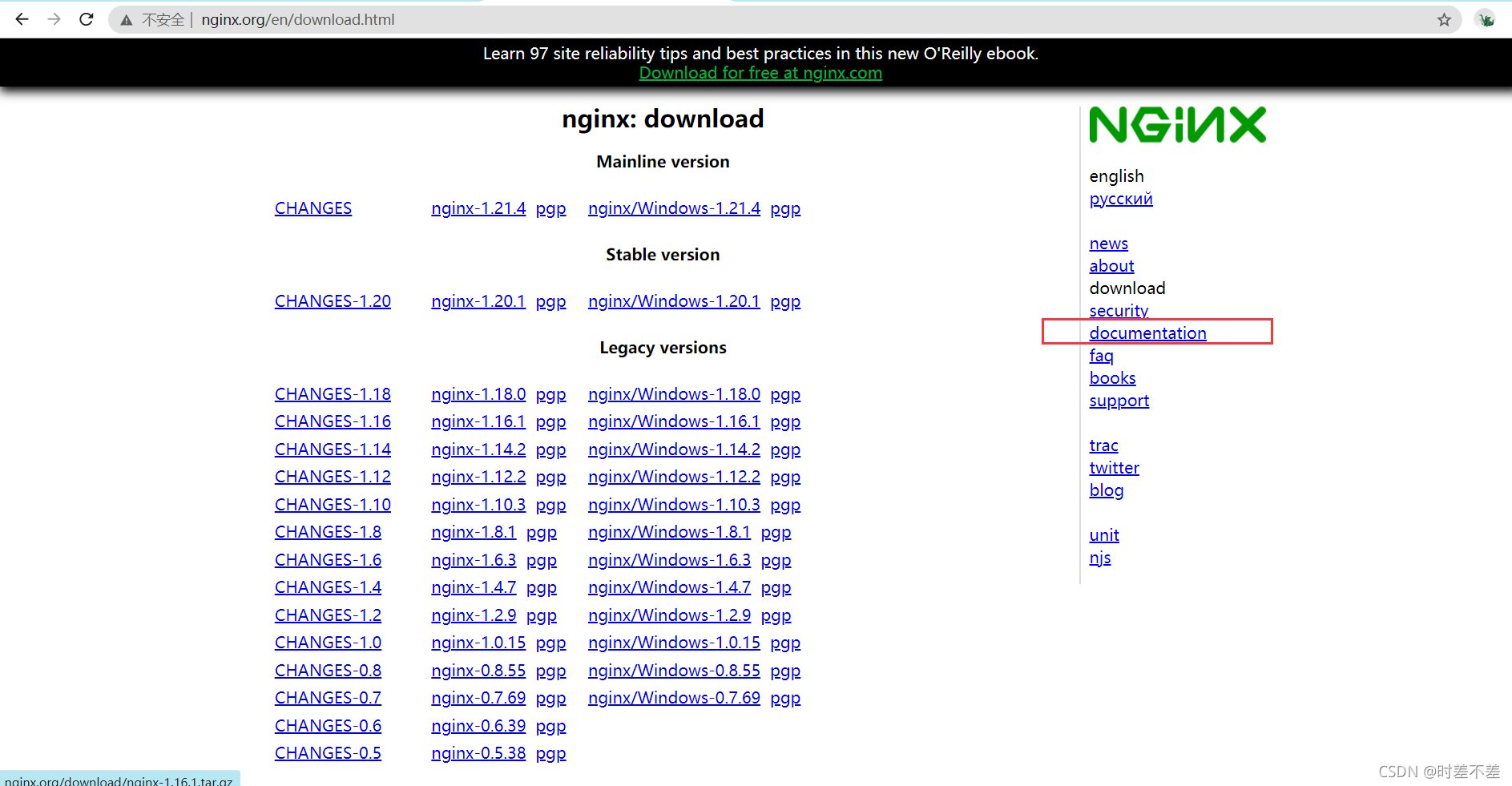
Task: Download nginx-1.14.2 source
Action: (x=478, y=449)
